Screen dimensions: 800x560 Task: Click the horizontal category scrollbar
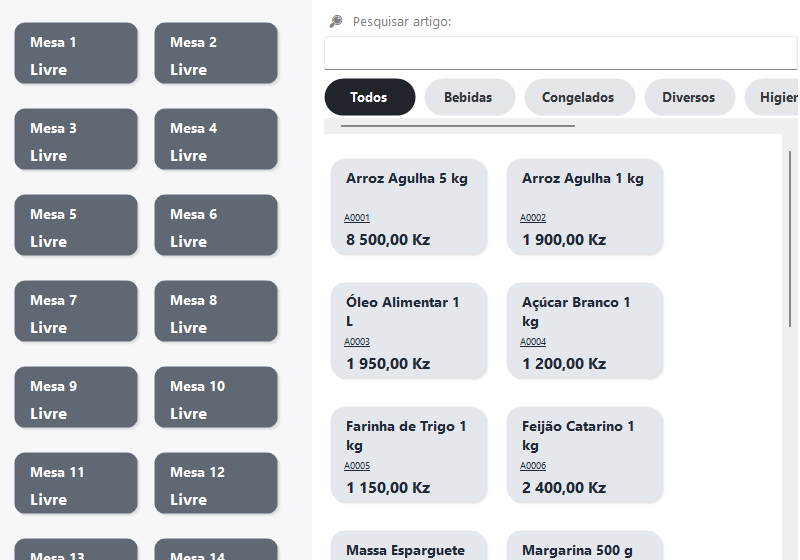pyautogui.click(x=458, y=125)
